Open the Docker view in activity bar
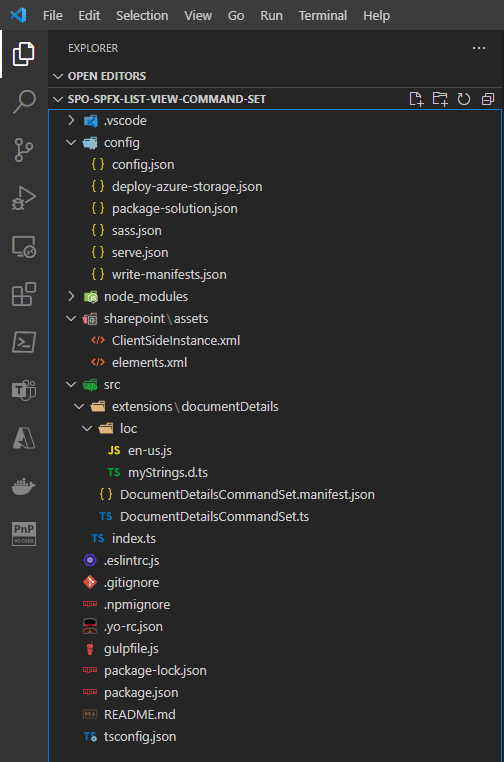This screenshot has width=504, height=762. [x=24, y=486]
